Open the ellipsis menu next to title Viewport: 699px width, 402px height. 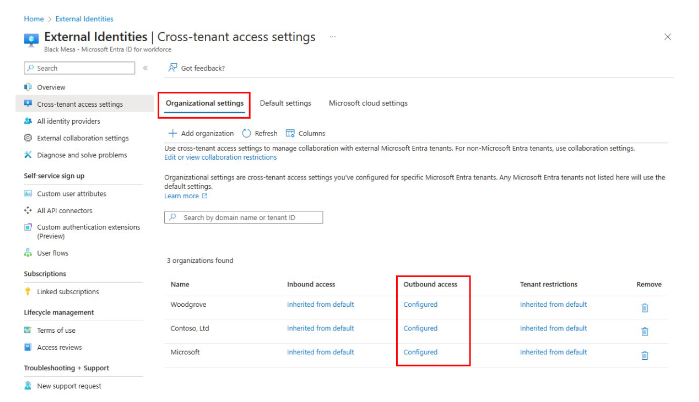(x=333, y=37)
